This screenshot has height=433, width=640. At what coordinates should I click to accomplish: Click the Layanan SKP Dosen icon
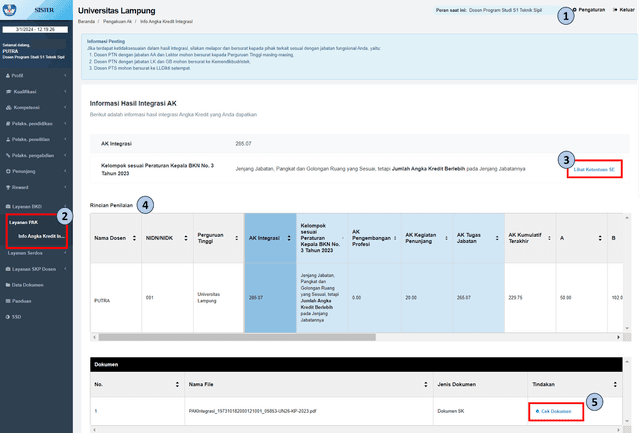tap(8, 269)
